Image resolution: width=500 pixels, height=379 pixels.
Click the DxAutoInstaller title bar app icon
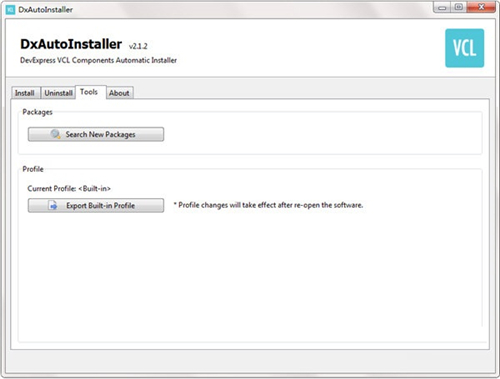[x=10, y=10]
